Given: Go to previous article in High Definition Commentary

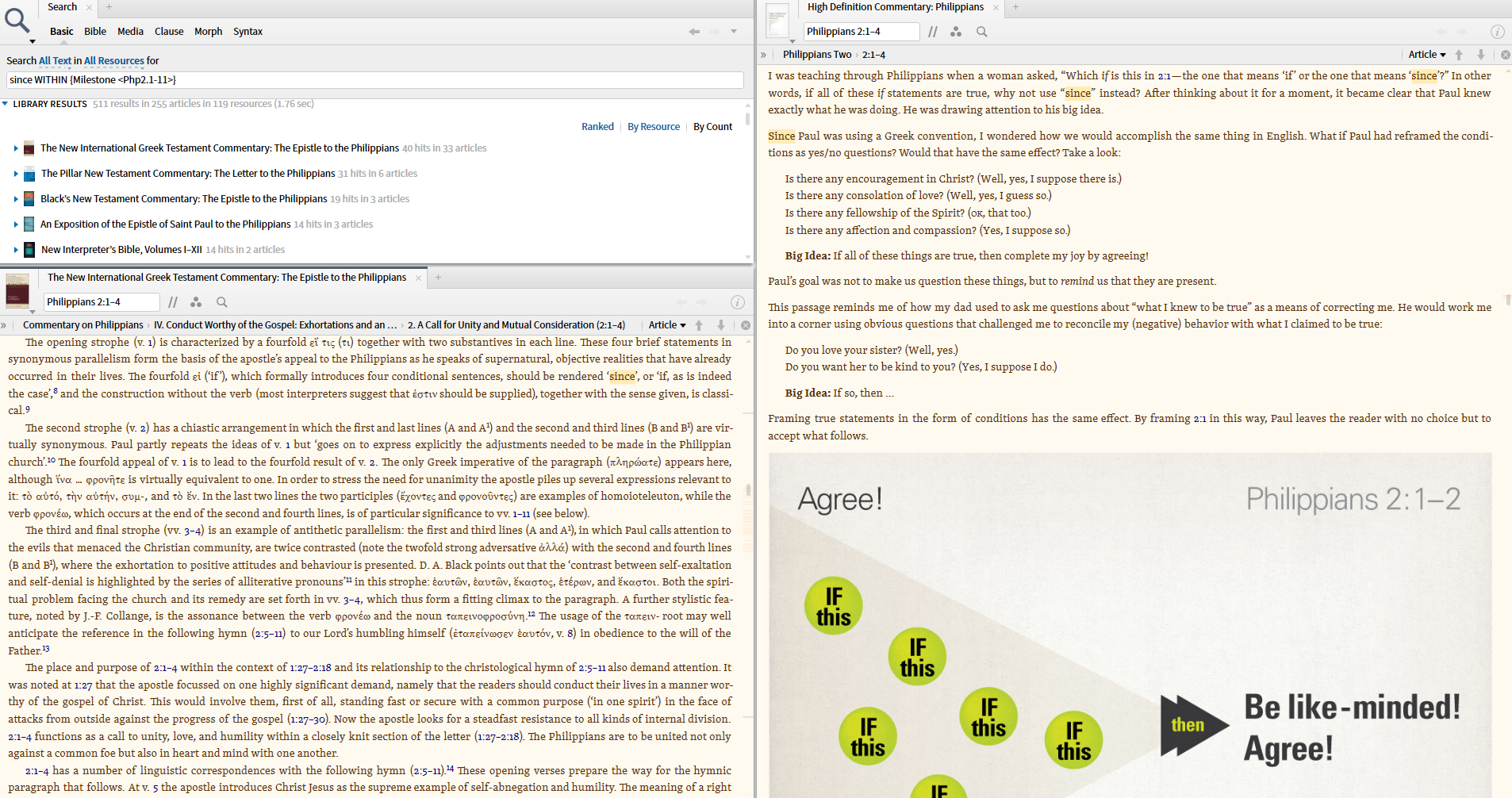Looking at the screenshot, I should (1459, 55).
